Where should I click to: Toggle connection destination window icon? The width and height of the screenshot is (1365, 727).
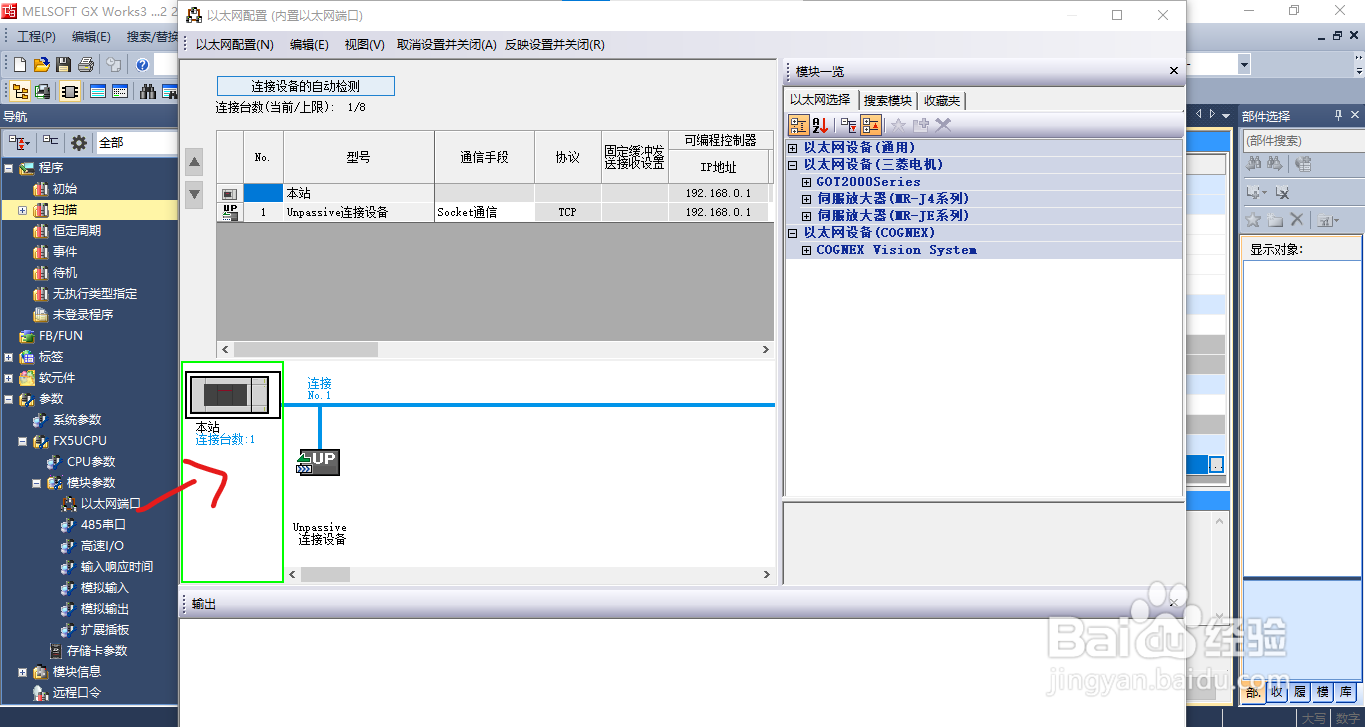tap(43, 91)
